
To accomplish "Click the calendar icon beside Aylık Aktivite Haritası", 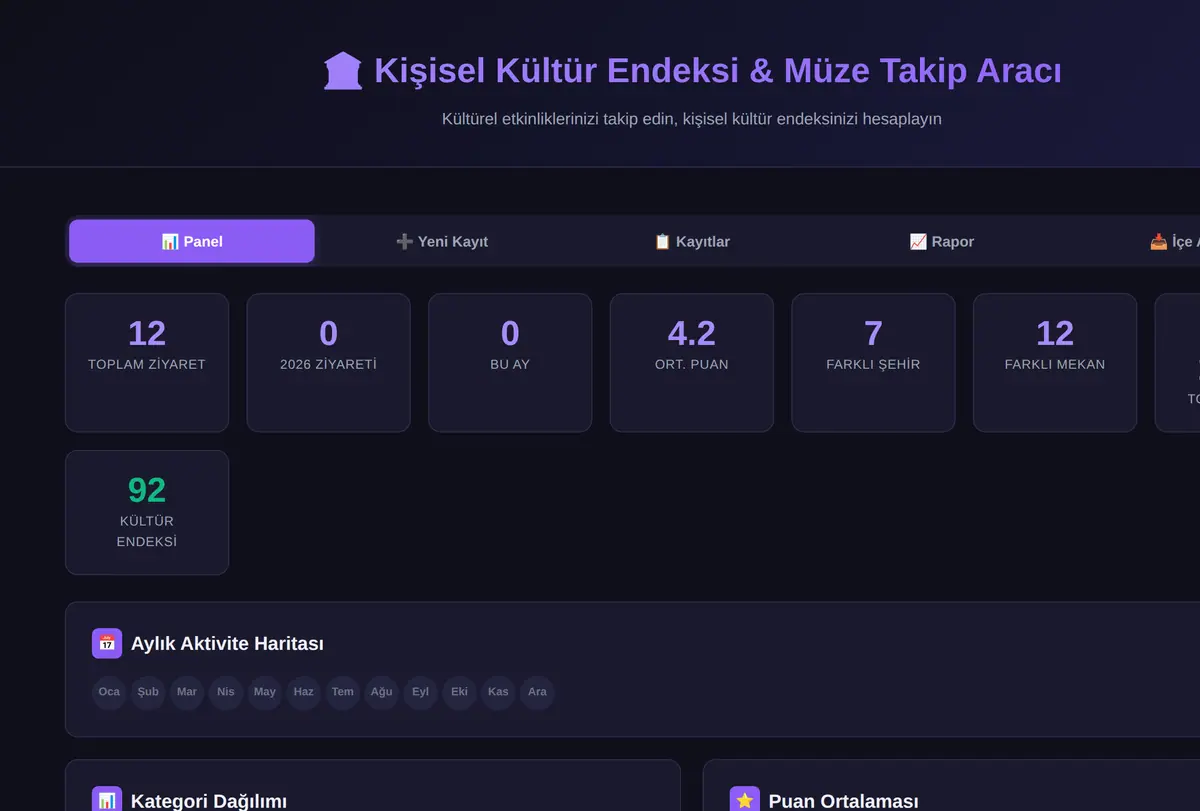I will click(x=107, y=643).
